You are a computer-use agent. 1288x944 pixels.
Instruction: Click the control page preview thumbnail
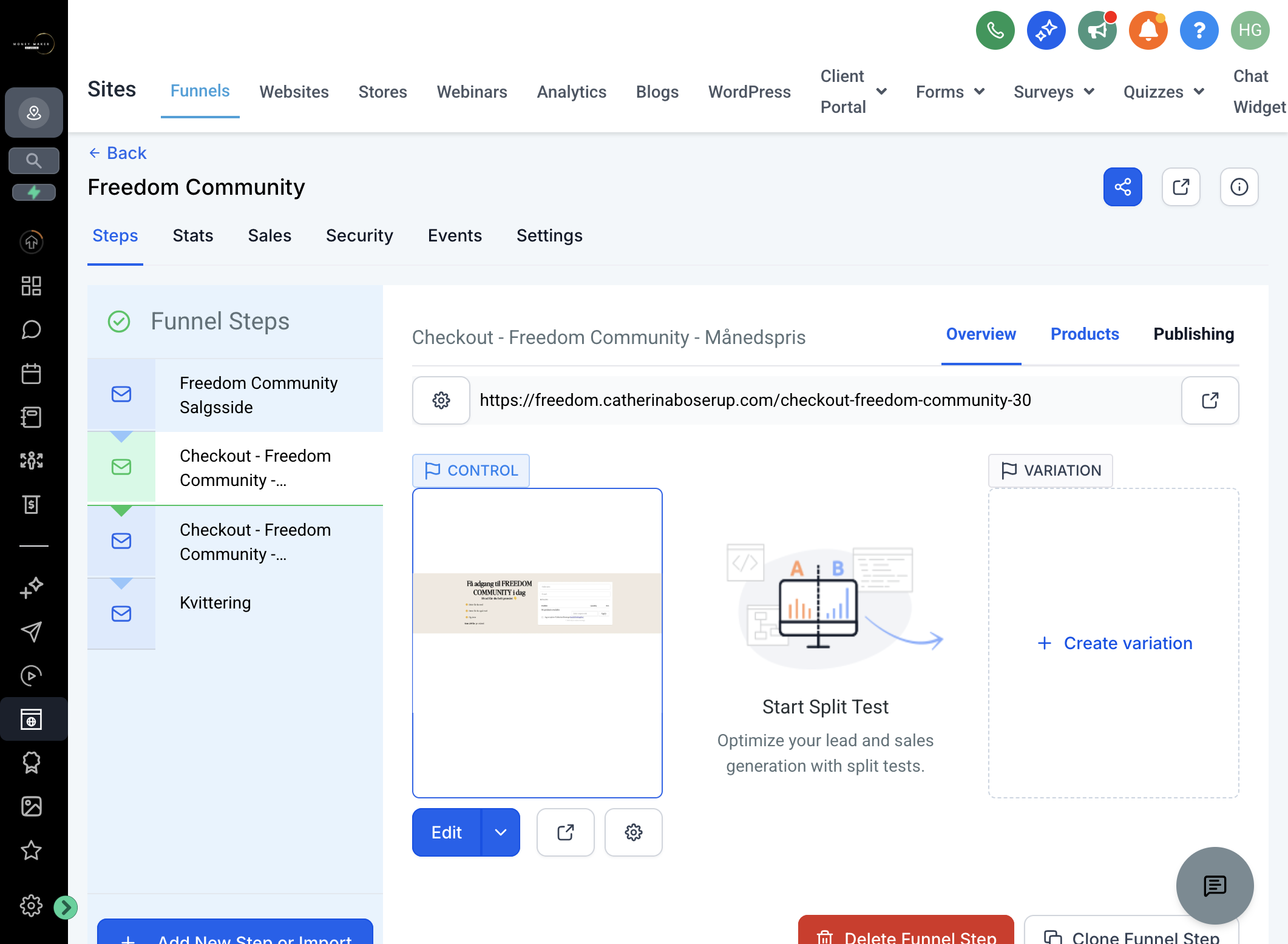537,643
